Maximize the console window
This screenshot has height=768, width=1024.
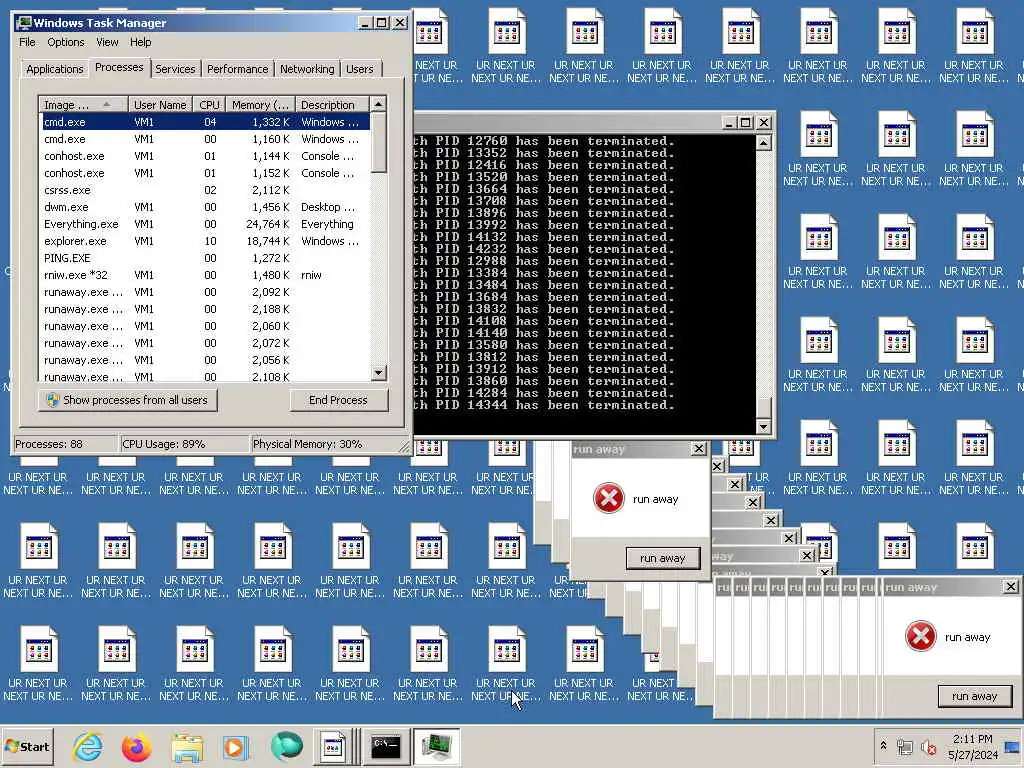[x=746, y=122]
